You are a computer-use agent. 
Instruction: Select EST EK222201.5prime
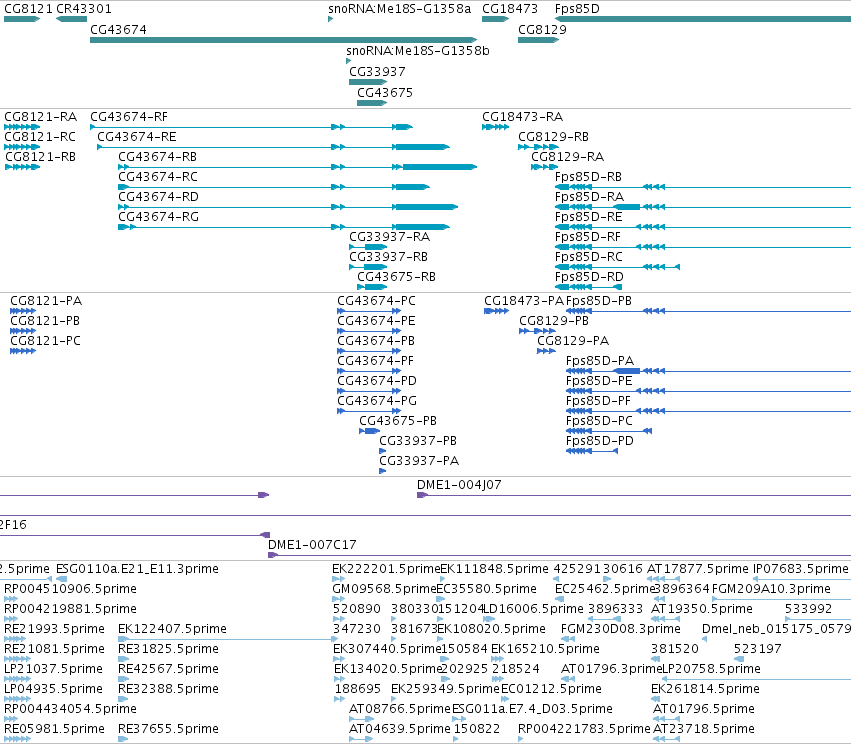pyautogui.click(x=386, y=569)
